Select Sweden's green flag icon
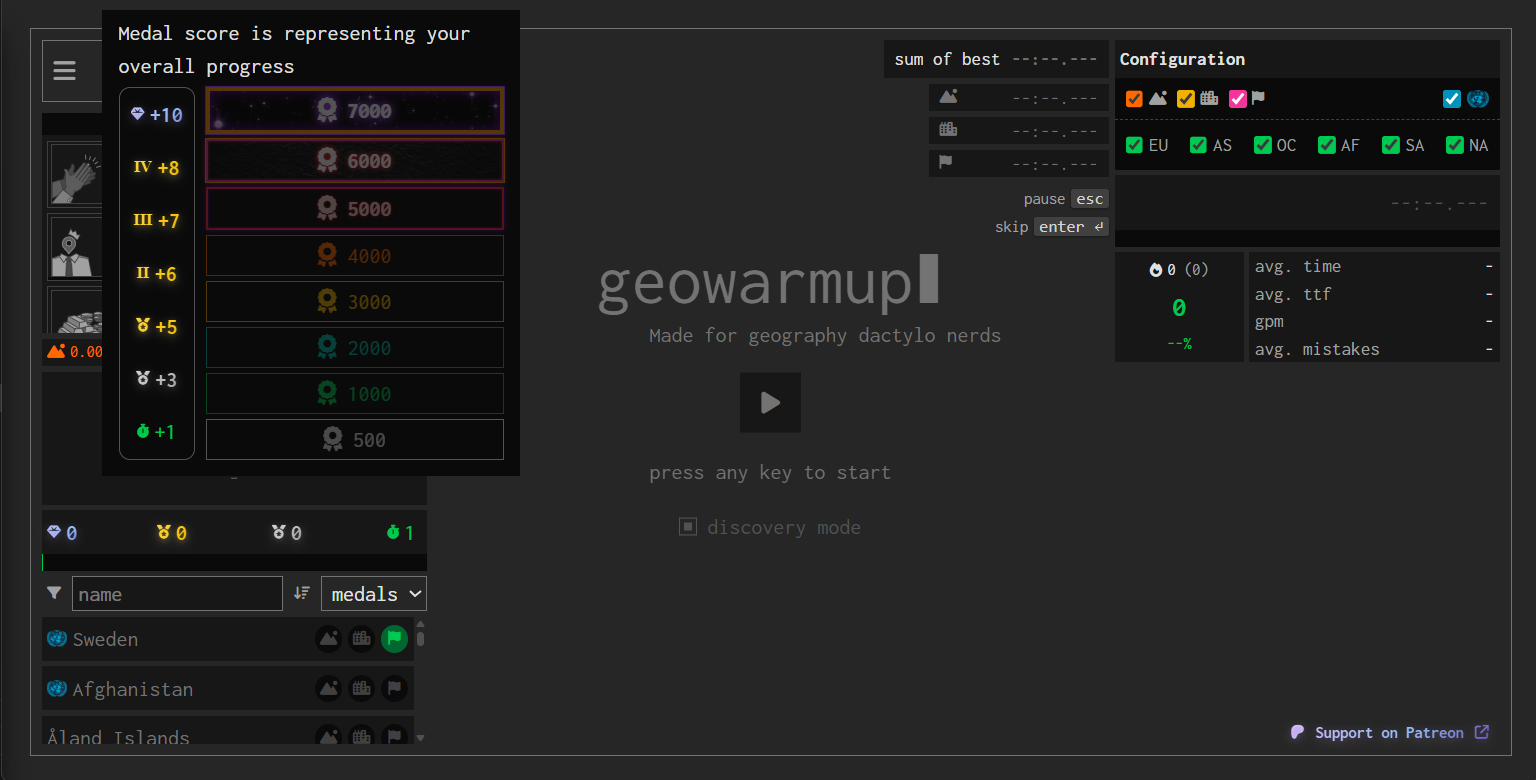The width and height of the screenshot is (1536, 780). tap(394, 638)
